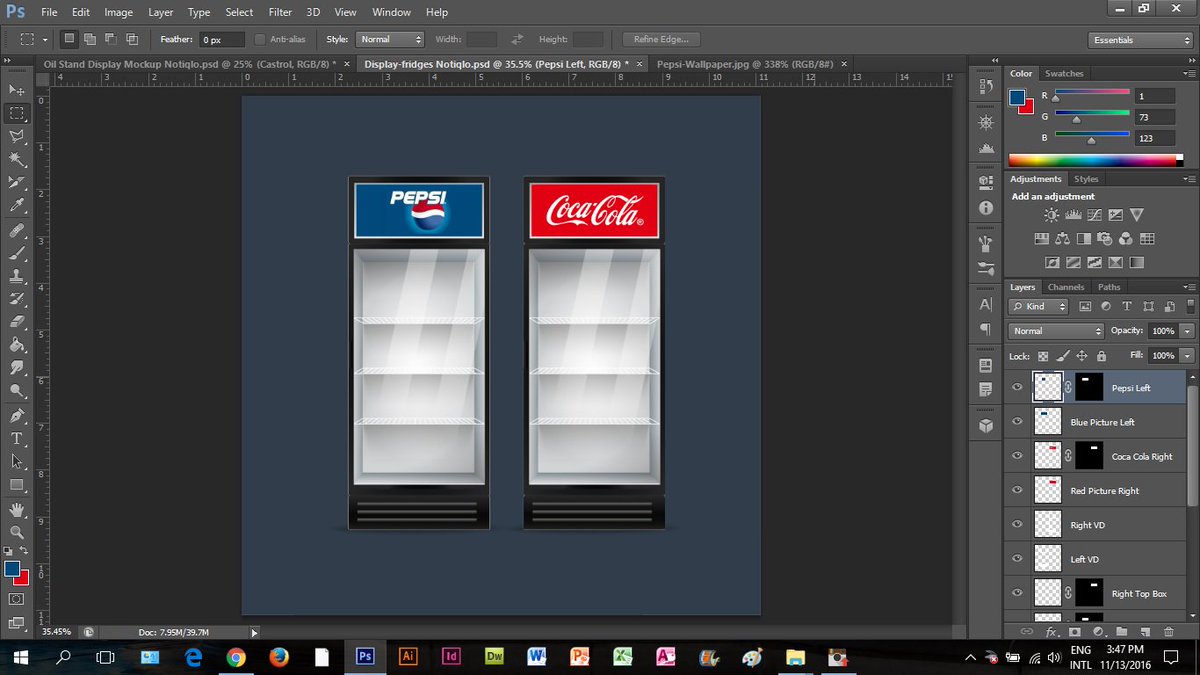Open the Filter menu
This screenshot has height=675, width=1200.
pos(280,12)
